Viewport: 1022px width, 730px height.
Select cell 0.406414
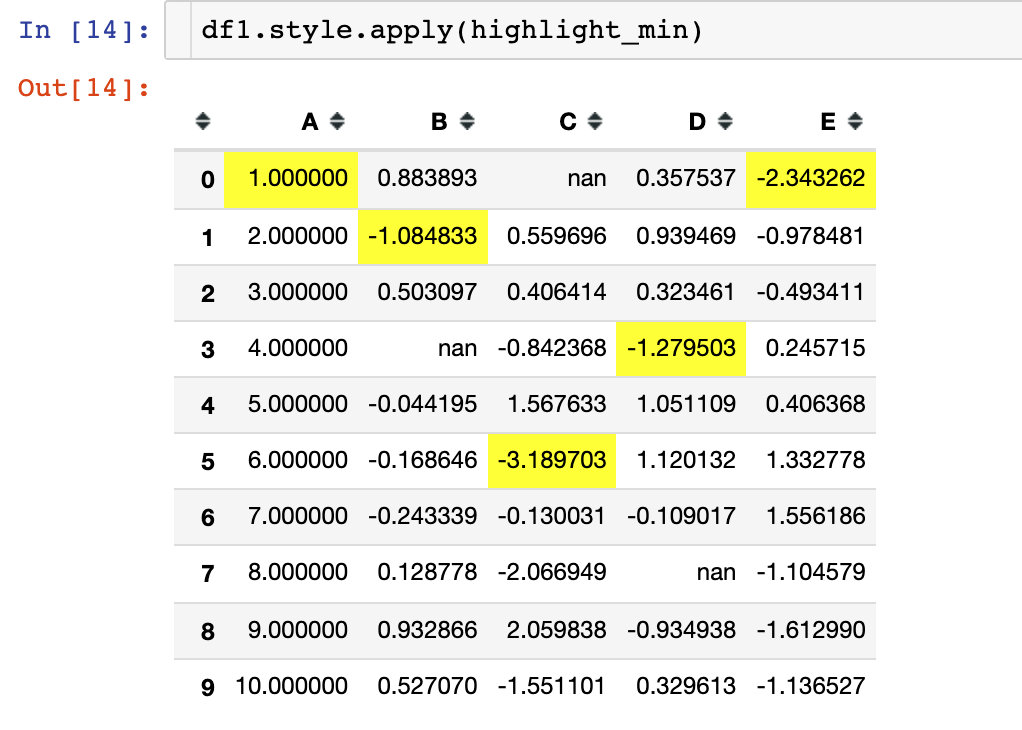click(551, 293)
